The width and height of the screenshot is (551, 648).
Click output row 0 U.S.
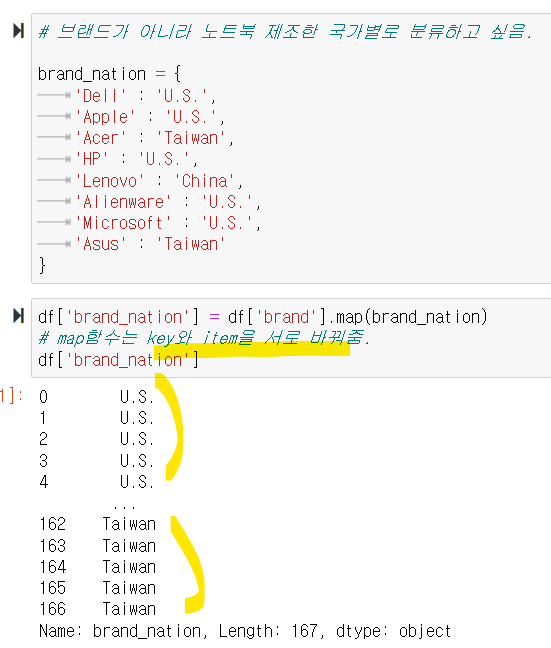click(x=97, y=397)
